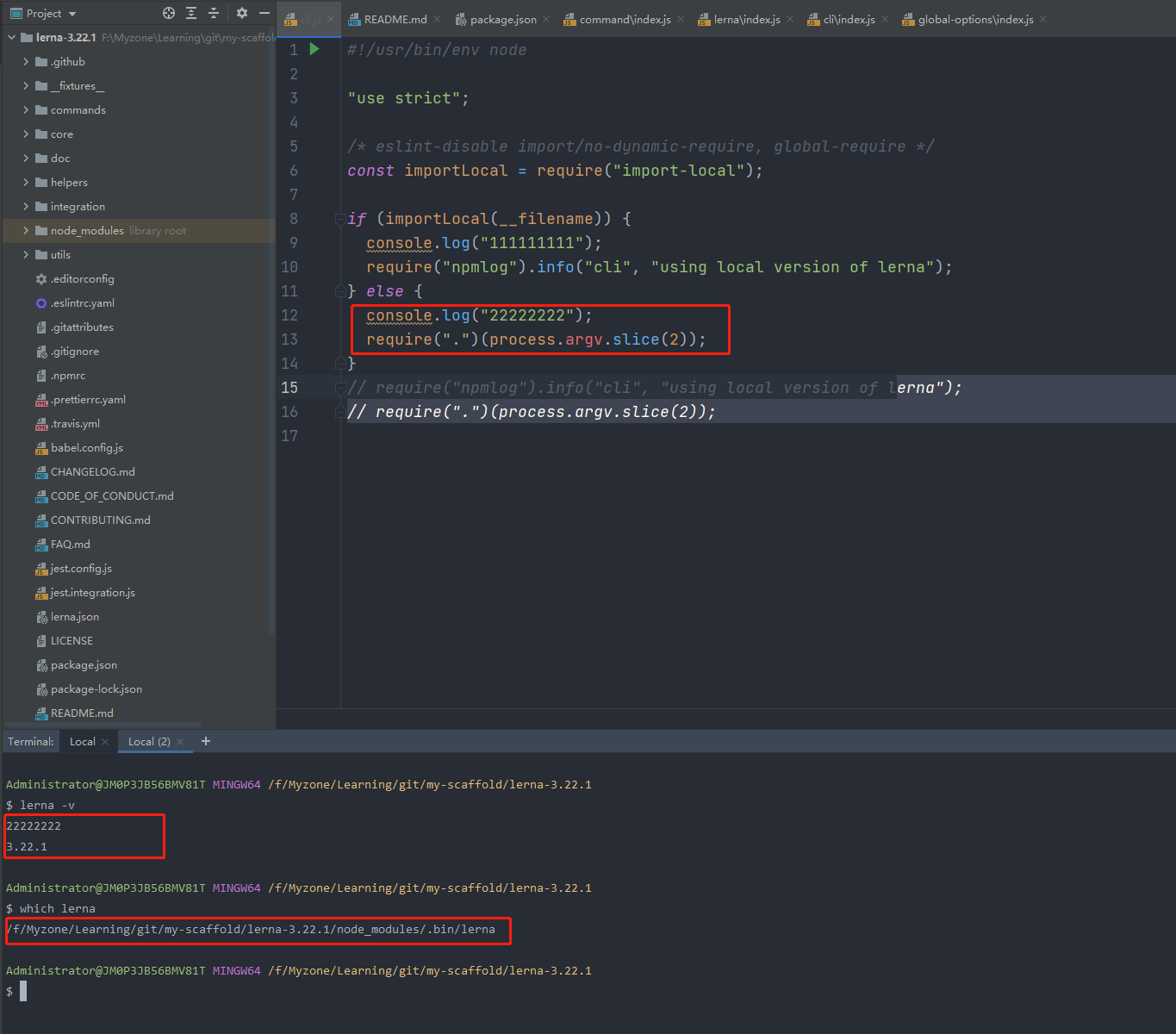Screen dimensions: 1176x1034
Task: Expand the helpers folder
Action: click(x=26, y=182)
